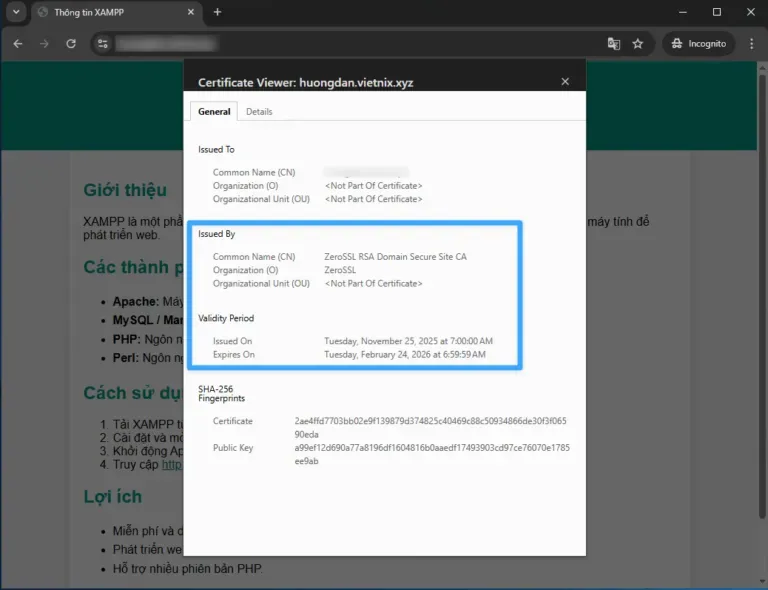Image resolution: width=768 pixels, height=590 pixels.
Task: Open the tab search dropdown chevron
Action: [16, 12]
